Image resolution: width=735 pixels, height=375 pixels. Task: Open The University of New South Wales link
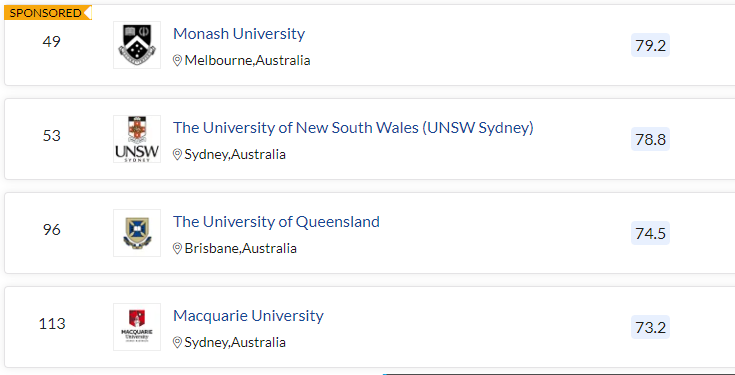tap(353, 128)
